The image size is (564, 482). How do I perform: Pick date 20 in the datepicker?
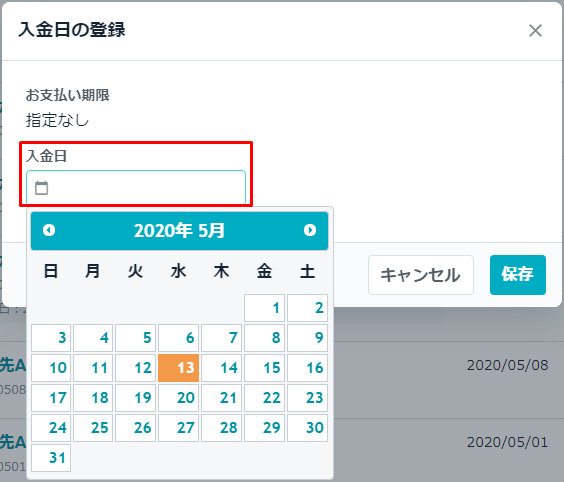pyautogui.click(x=178, y=398)
